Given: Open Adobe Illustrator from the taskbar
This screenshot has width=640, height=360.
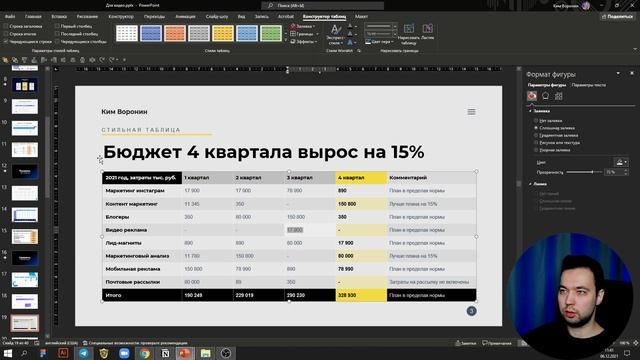Looking at the screenshot, I should point(63,353).
